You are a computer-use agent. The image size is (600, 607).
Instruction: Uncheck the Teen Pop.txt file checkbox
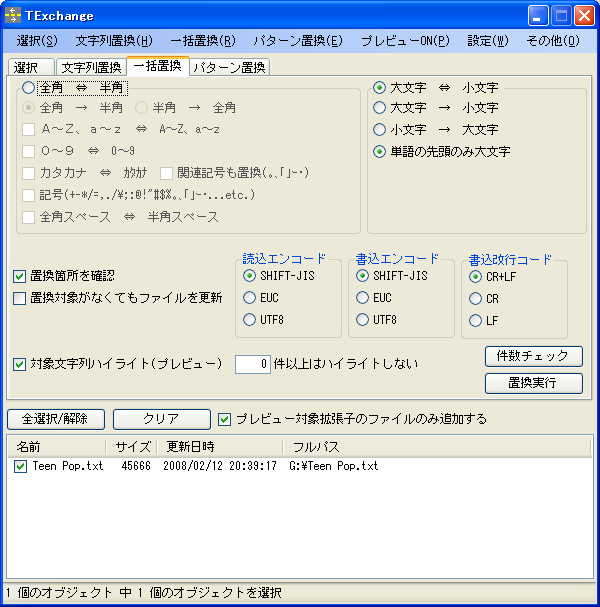(x=20, y=466)
